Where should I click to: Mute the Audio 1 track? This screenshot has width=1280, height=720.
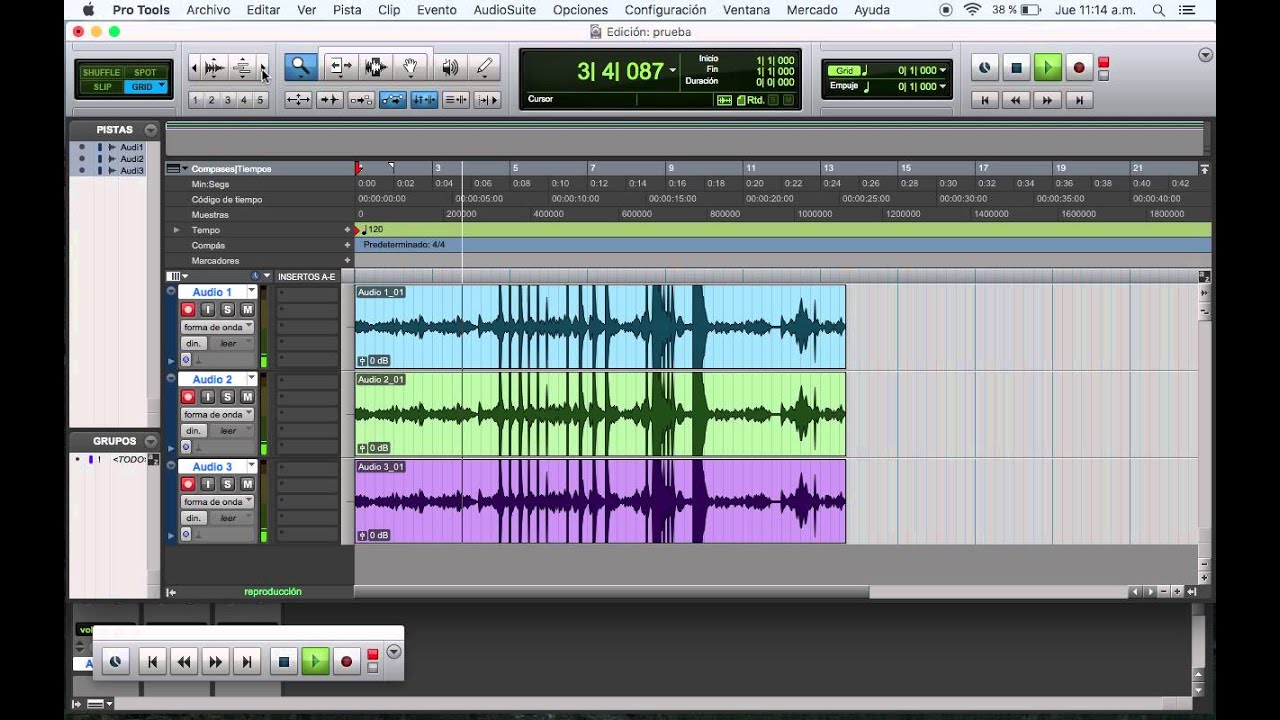[x=247, y=310]
